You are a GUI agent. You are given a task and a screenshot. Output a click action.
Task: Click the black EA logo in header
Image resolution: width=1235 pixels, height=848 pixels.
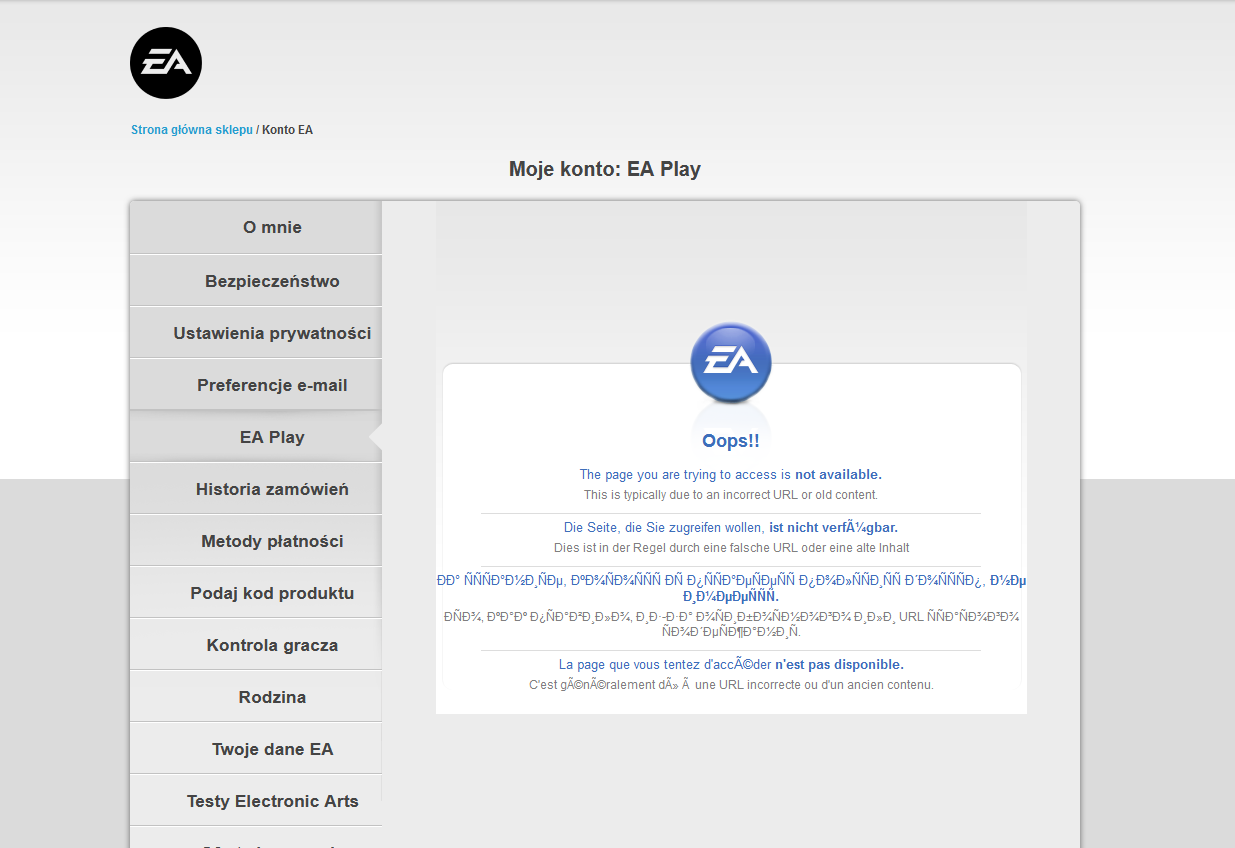pos(166,63)
